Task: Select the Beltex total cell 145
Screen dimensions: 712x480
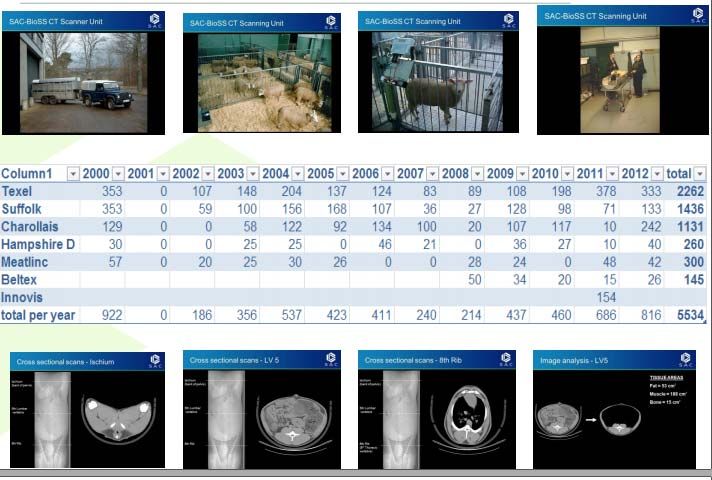Action: tap(694, 280)
